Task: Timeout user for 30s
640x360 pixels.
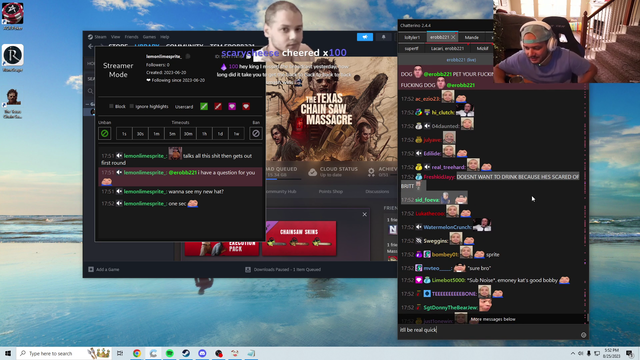Action: 140,133
